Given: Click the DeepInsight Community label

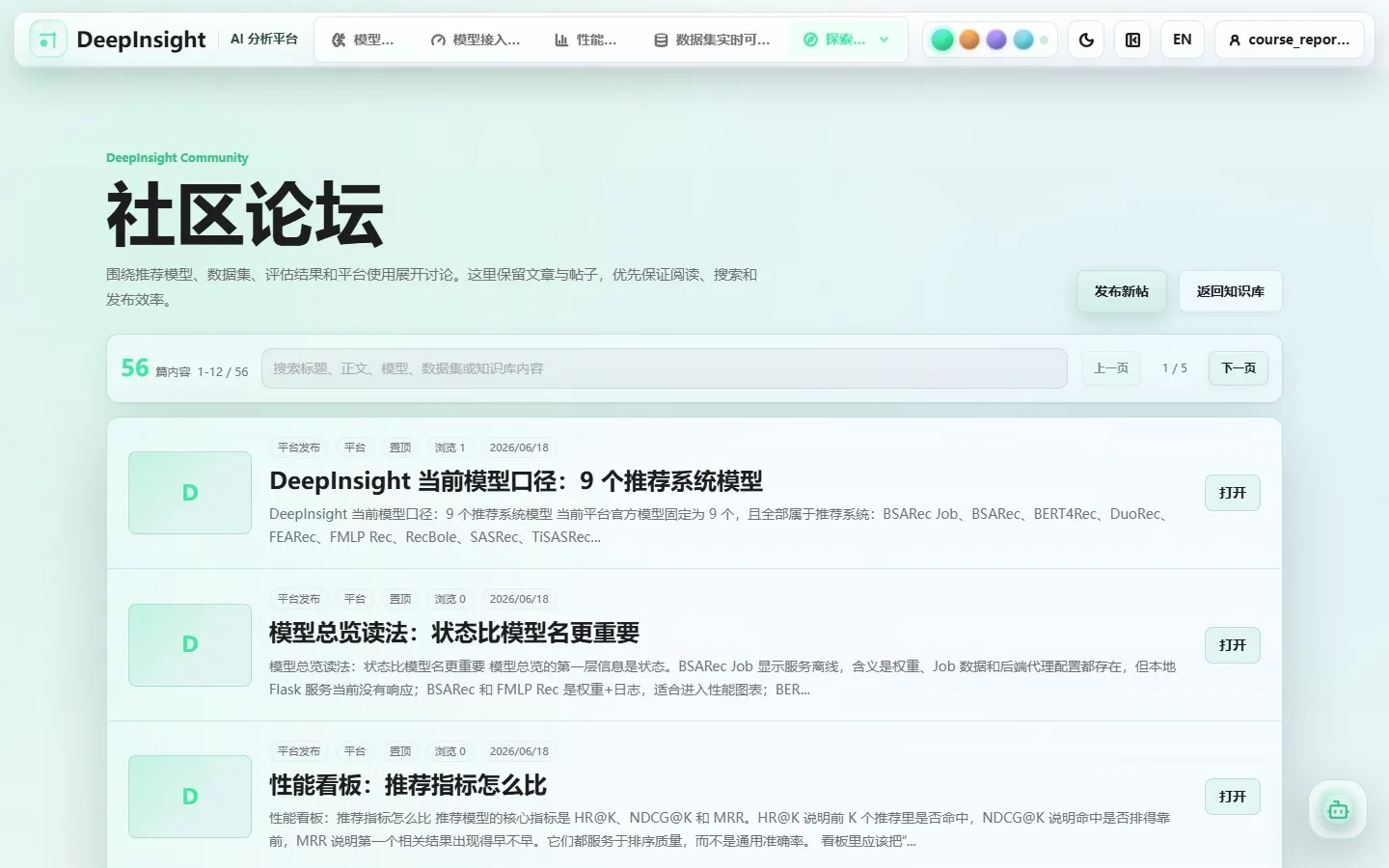Looking at the screenshot, I should [177, 158].
